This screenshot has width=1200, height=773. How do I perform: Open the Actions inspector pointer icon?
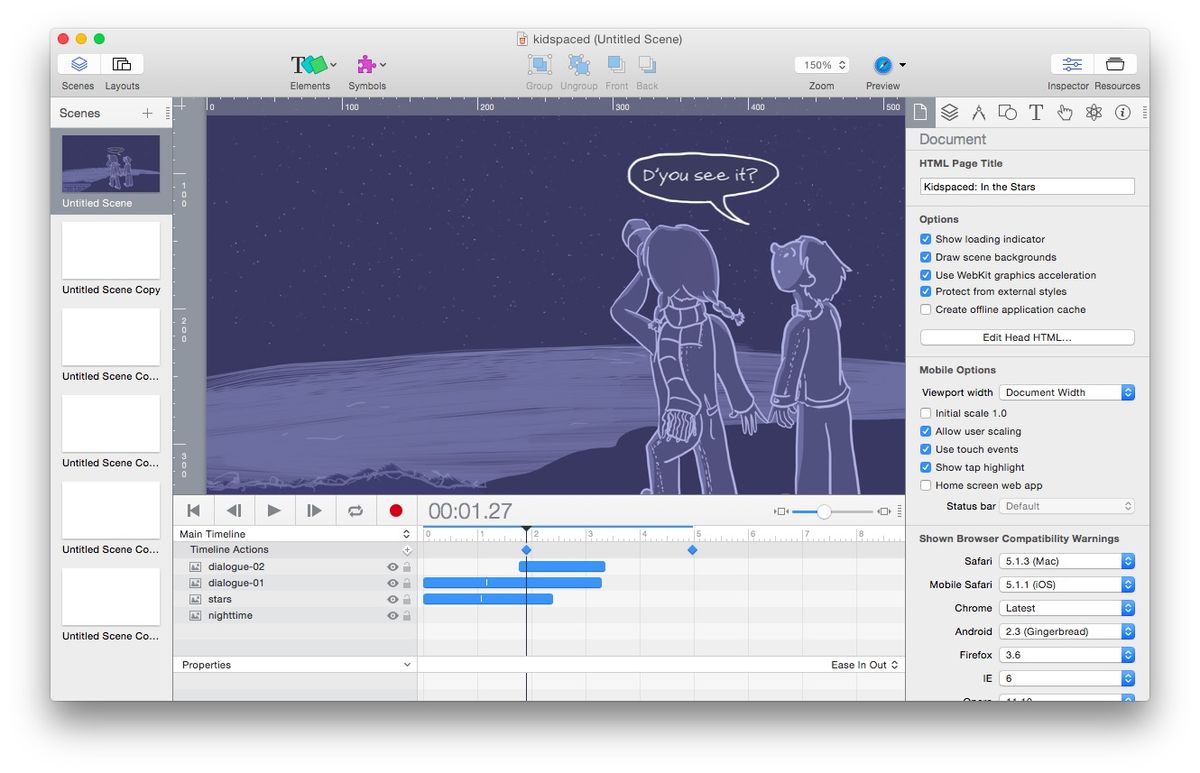tap(1064, 112)
